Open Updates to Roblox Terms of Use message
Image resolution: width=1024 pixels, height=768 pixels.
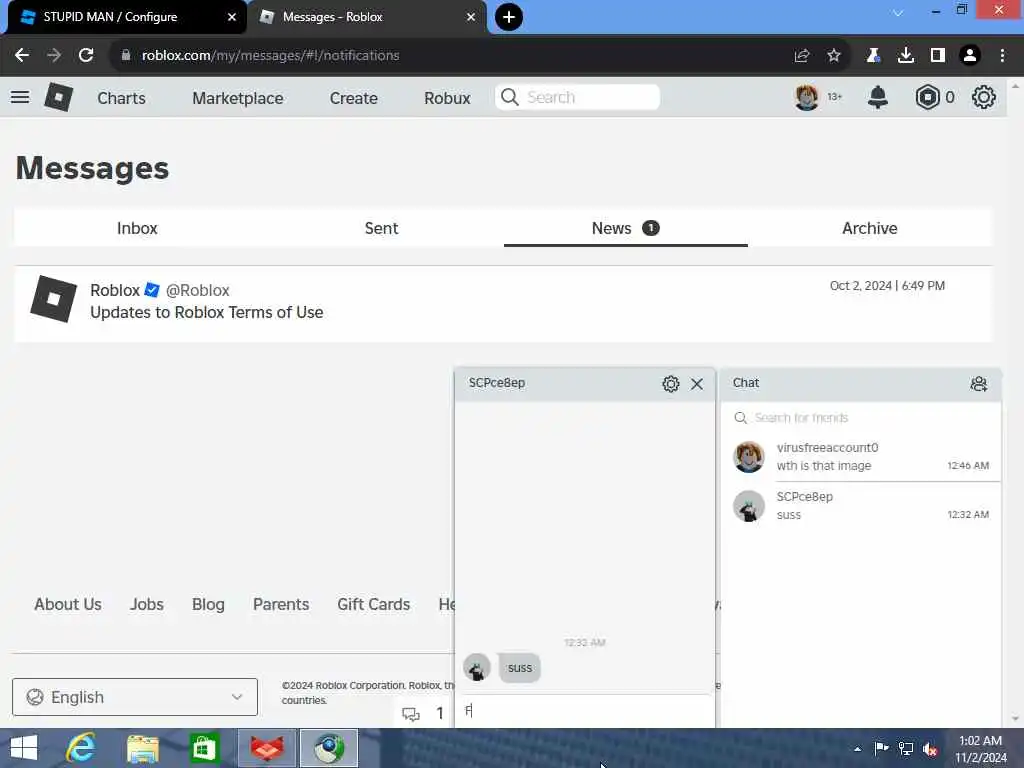503,303
